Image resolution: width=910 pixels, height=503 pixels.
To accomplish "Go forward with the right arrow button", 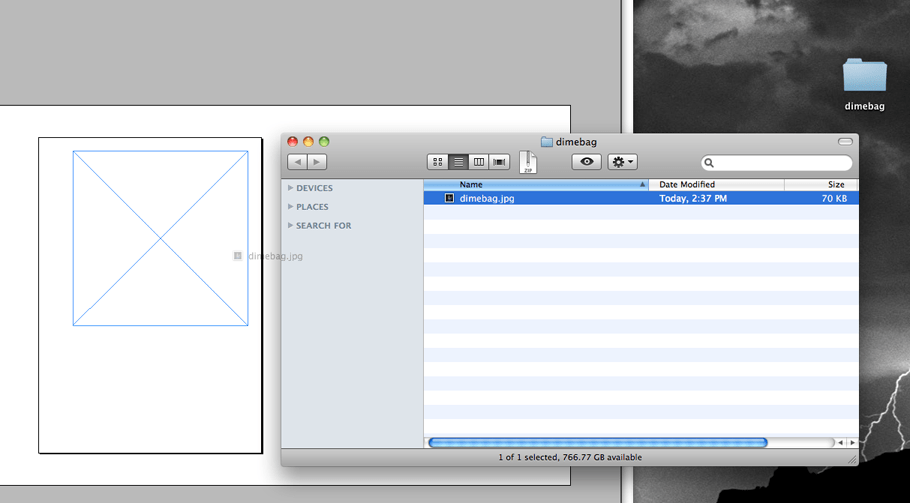I will [317, 162].
